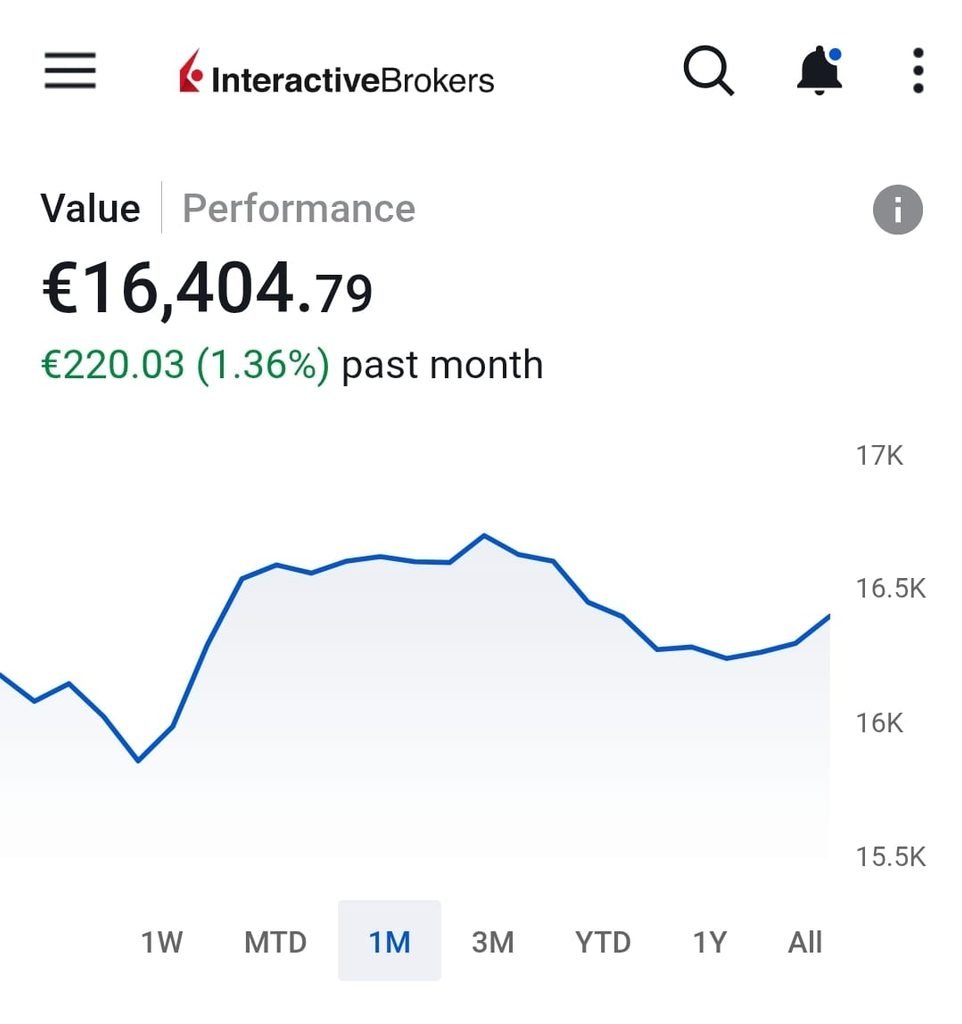Tap the Interactive Brokers logo

[x=336, y=72]
